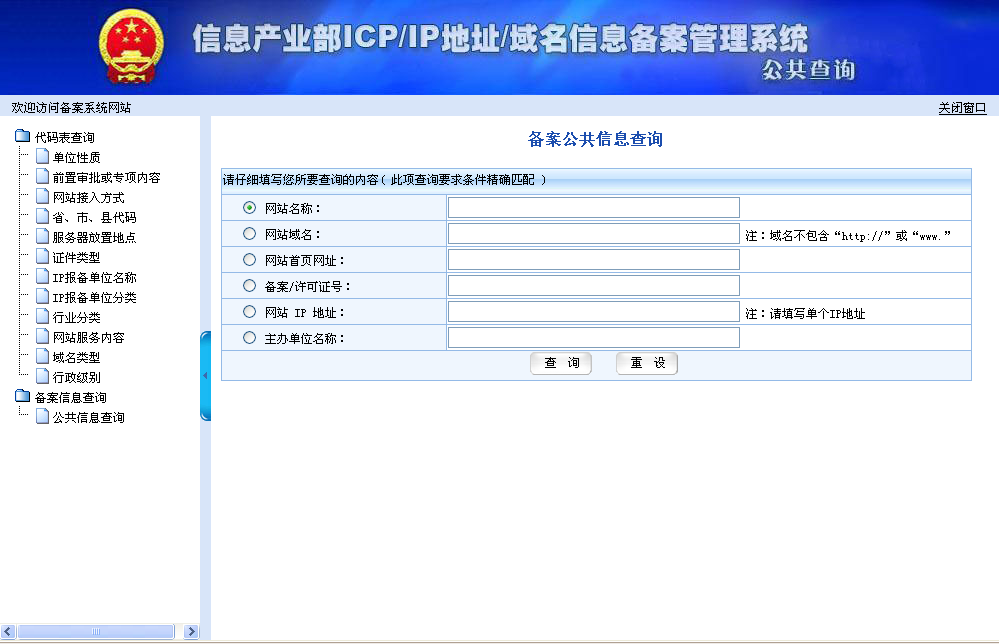Screen dimensions: 1001x644
Task: Click the document icon beside 网站服务内容
Action: (43, 336)
